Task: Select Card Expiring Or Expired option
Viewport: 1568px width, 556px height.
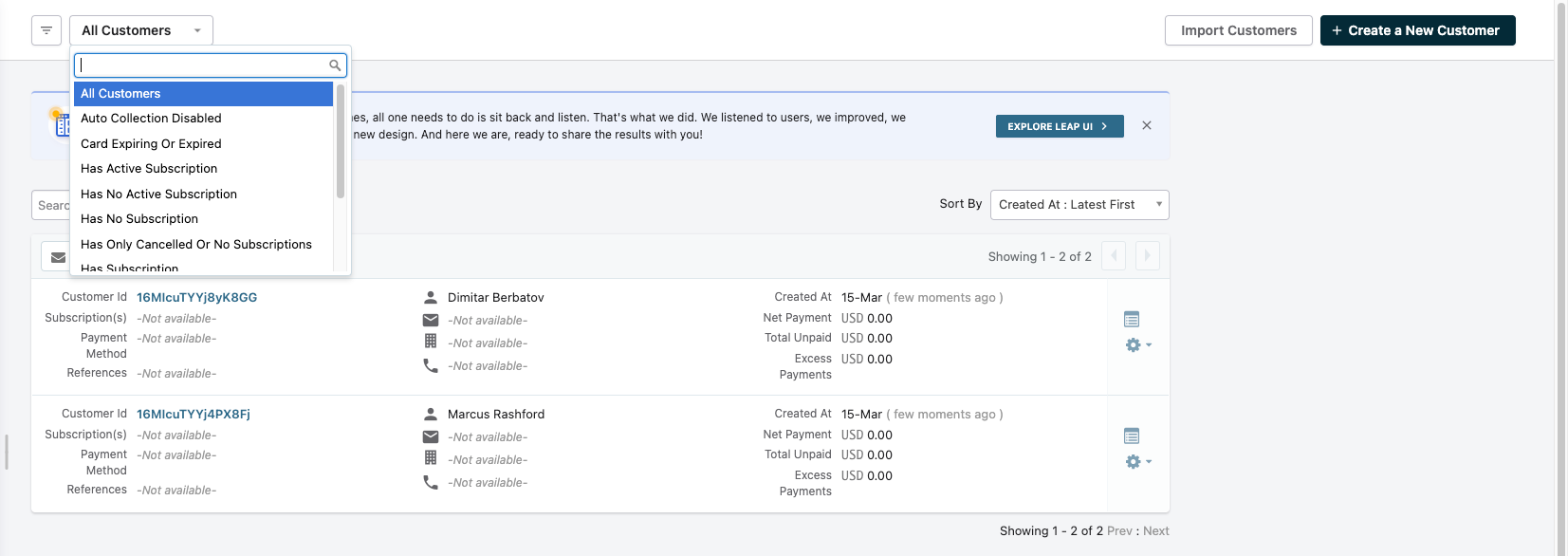Action: (151, 144)
